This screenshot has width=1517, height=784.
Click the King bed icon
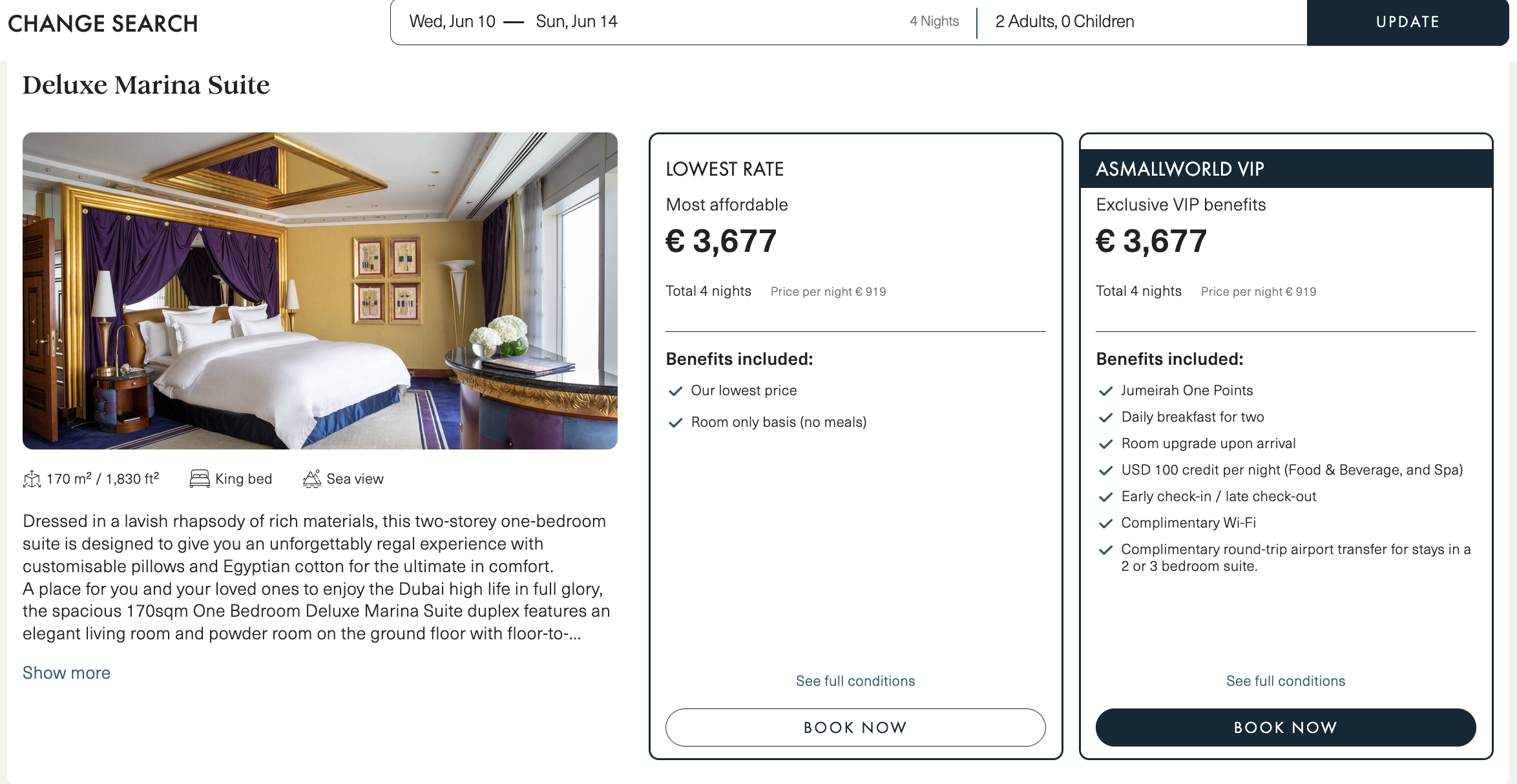200,479
